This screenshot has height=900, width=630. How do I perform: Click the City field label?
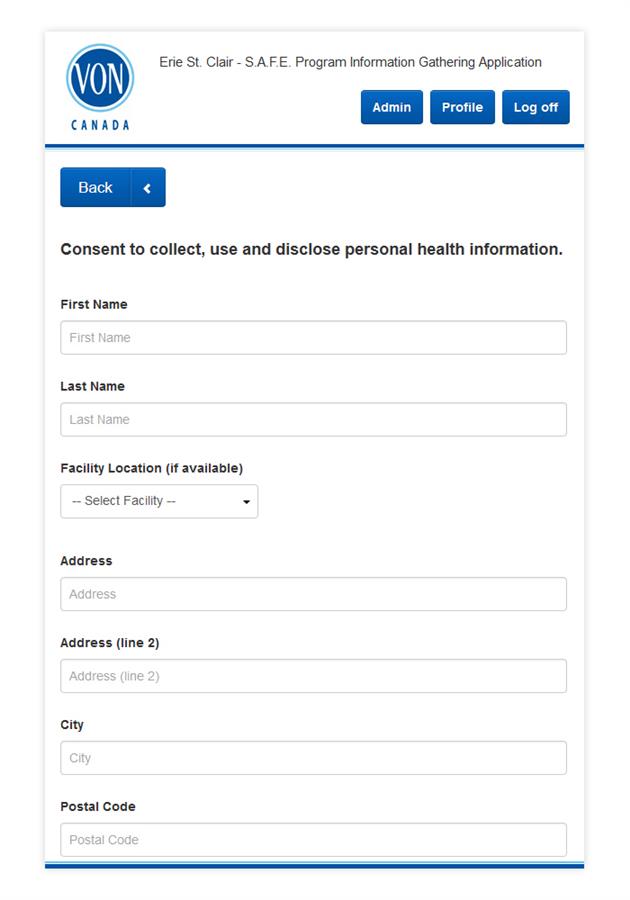pos(72,725)
